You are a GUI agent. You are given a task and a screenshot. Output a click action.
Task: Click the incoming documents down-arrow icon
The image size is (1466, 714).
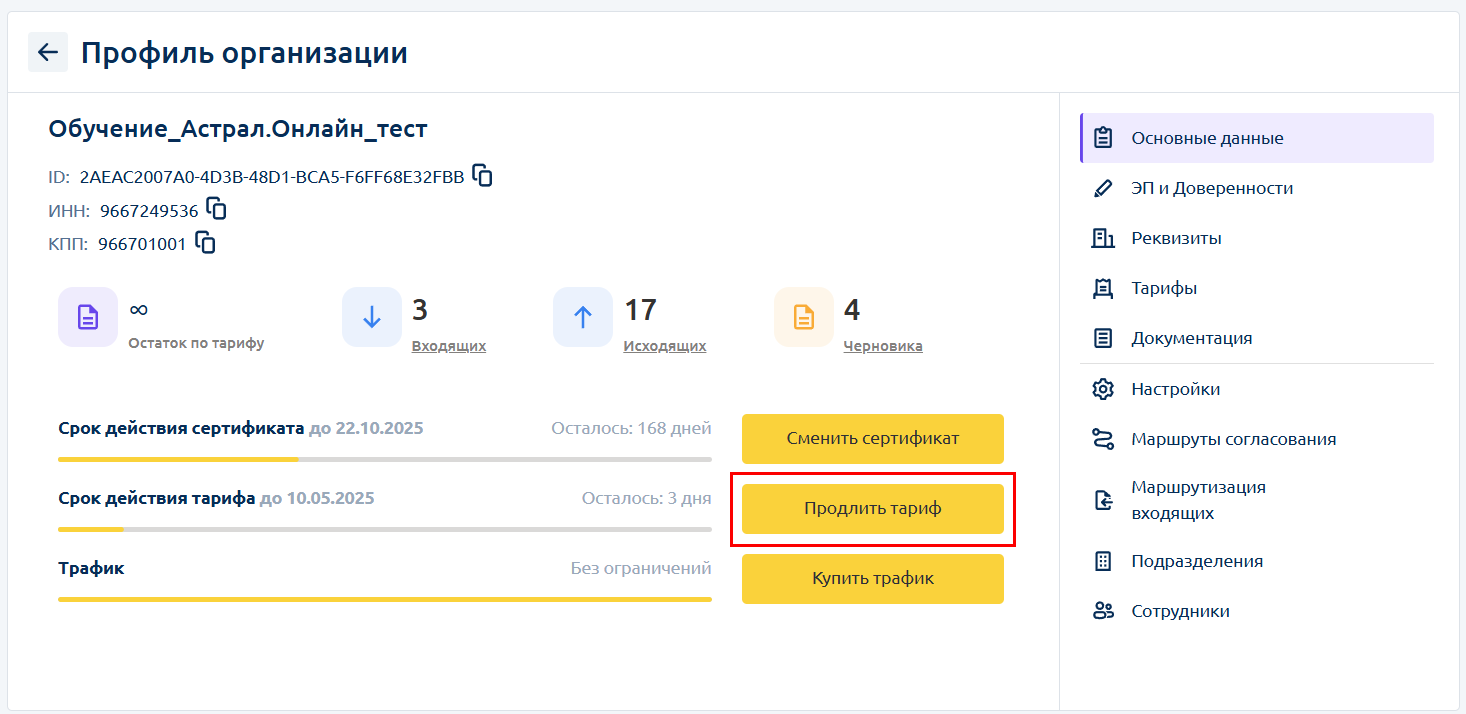tap(372, 317)
